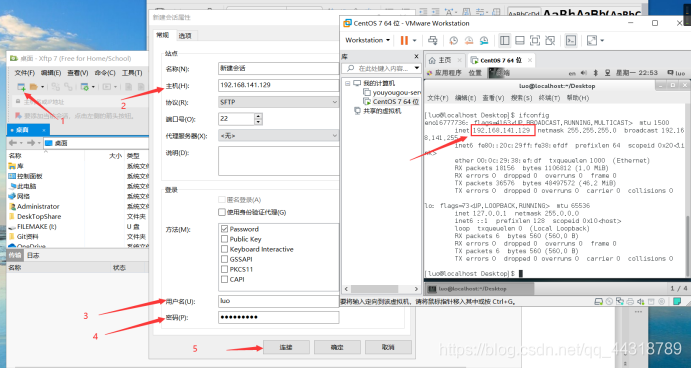Image resolution: width=692 pixels, height=368 pixels.
Task: Click the console view icon in VMware toolbar
Action: point(571,40)
